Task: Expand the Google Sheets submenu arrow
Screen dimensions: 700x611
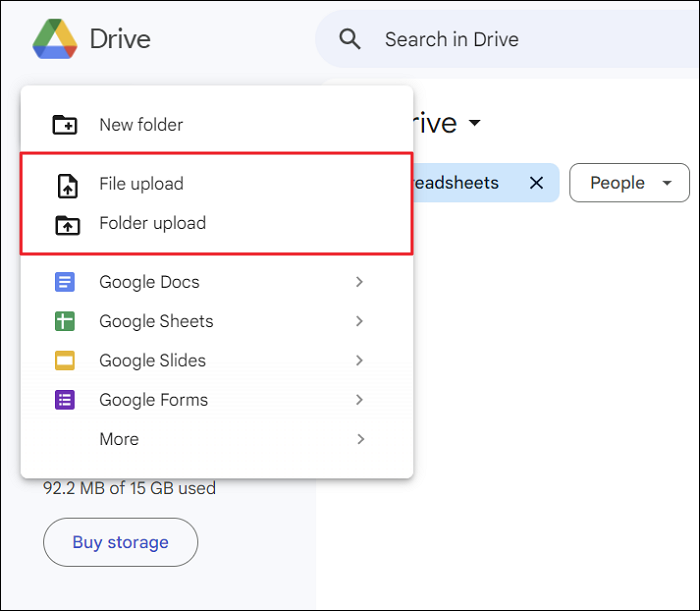Action: (x=360, y=321)
